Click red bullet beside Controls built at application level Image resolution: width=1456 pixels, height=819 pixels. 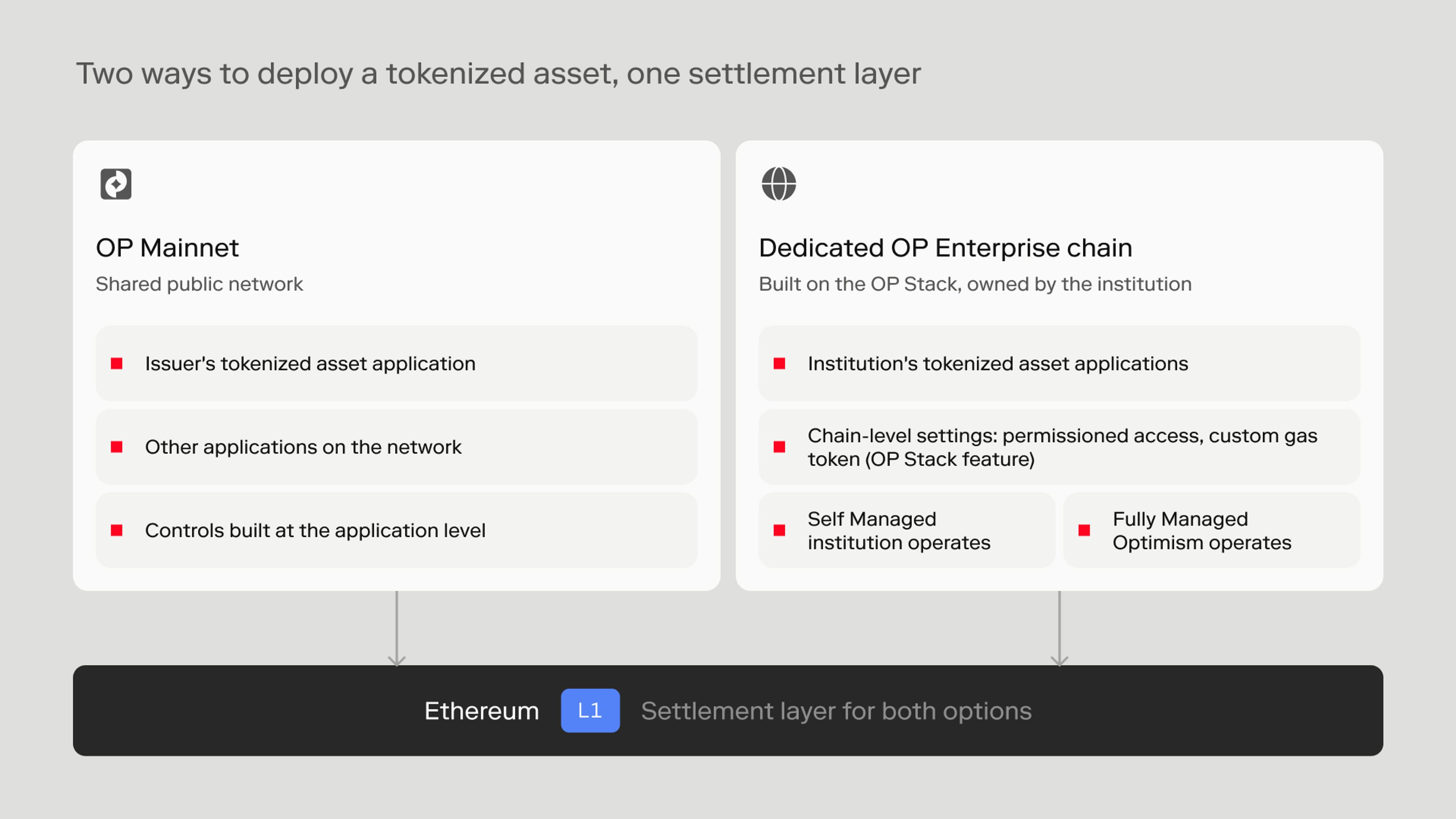tap(116, 530)
